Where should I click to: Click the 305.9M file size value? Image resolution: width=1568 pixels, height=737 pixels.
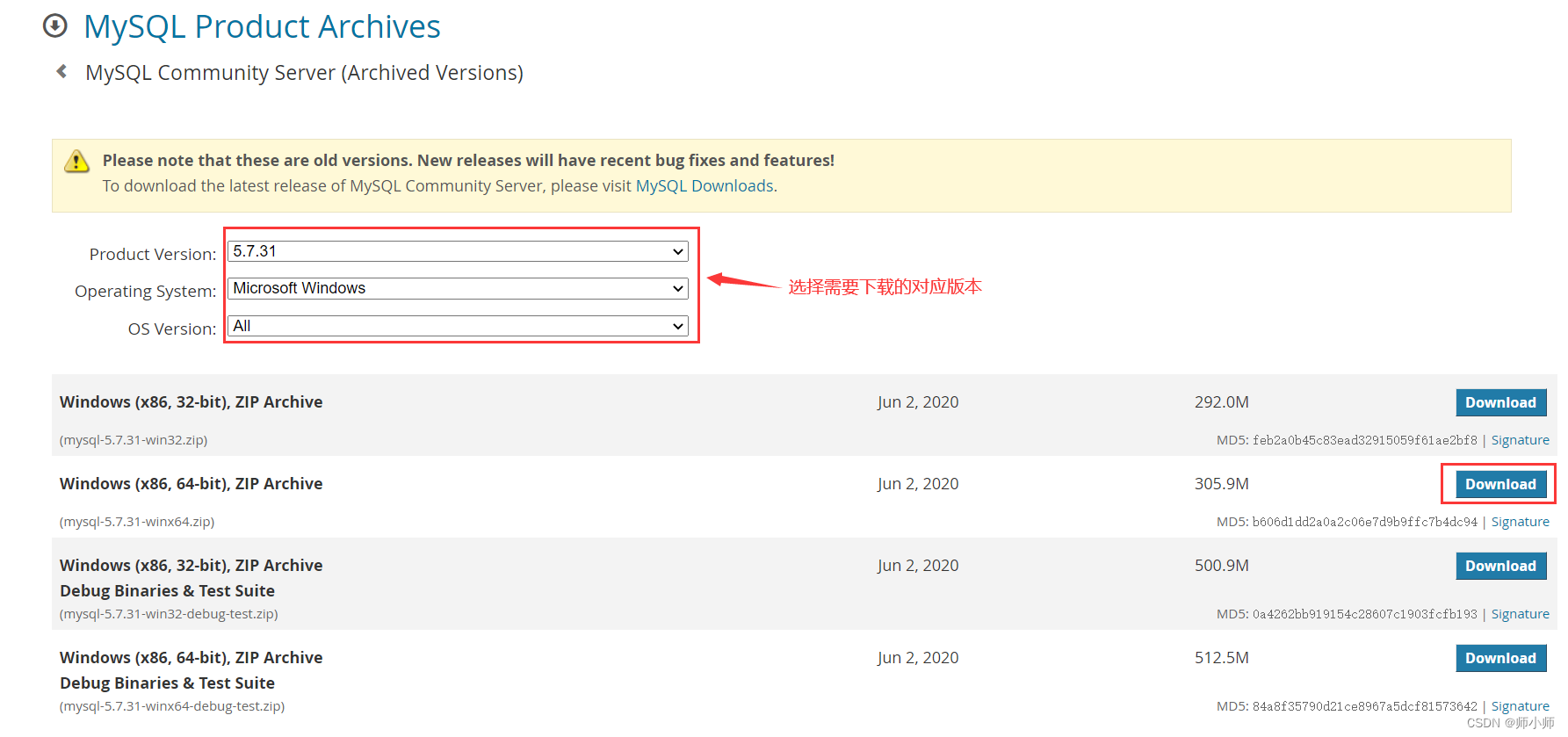(1221, 484)
